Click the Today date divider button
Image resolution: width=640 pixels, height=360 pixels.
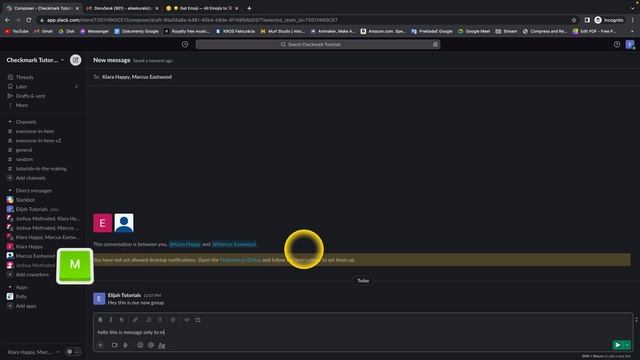coord(363,281)
